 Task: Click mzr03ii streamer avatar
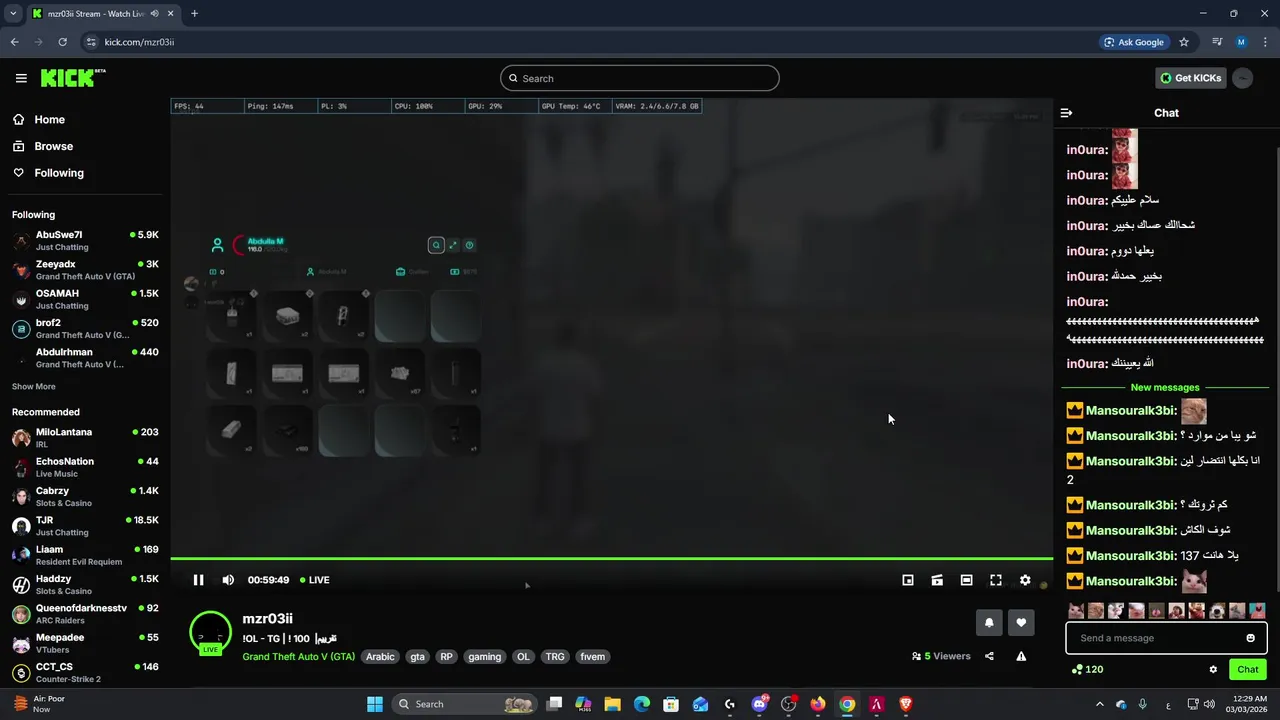210,632
